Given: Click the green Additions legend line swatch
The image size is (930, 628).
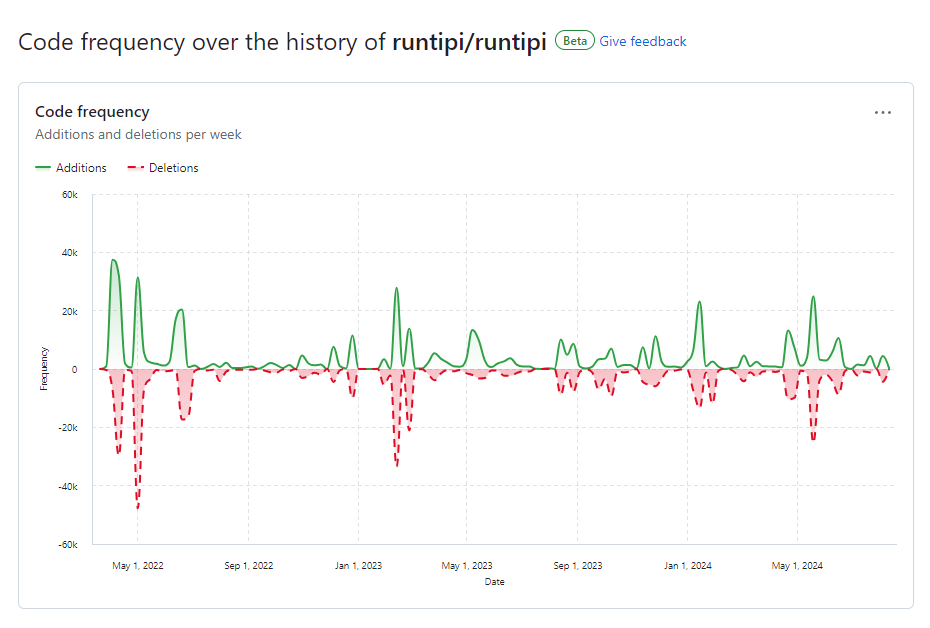Looking at the screenshot, I should [x=43, y=168].
